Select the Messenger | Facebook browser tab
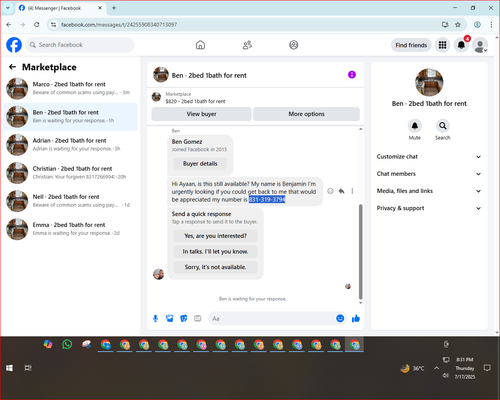500x400 pixels. (x=60, y=8)
